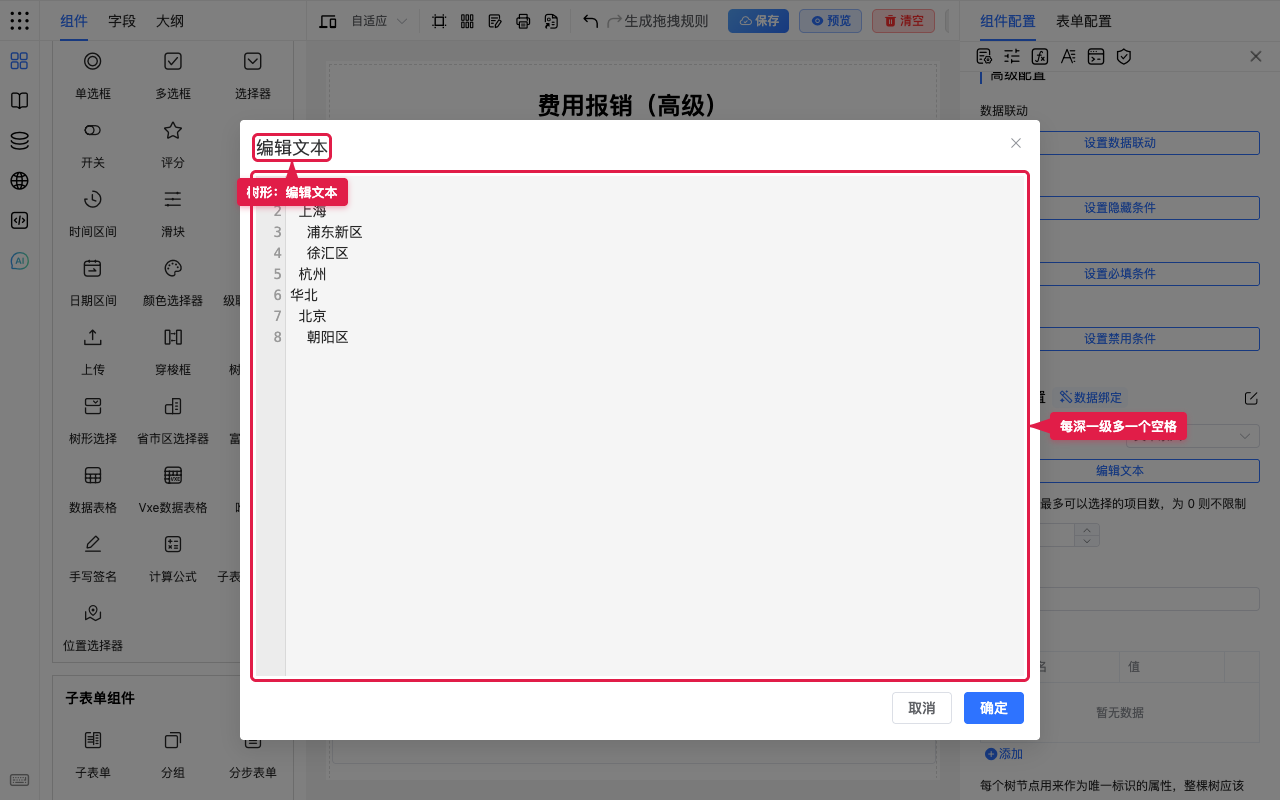Select the 省市区选择器 component

coord(173,420)
